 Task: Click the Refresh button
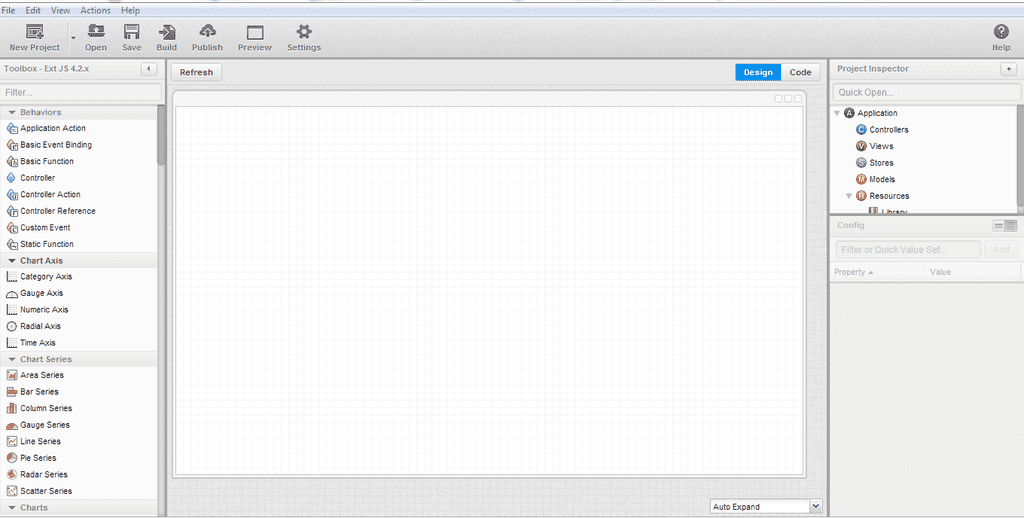click(197, 73)
